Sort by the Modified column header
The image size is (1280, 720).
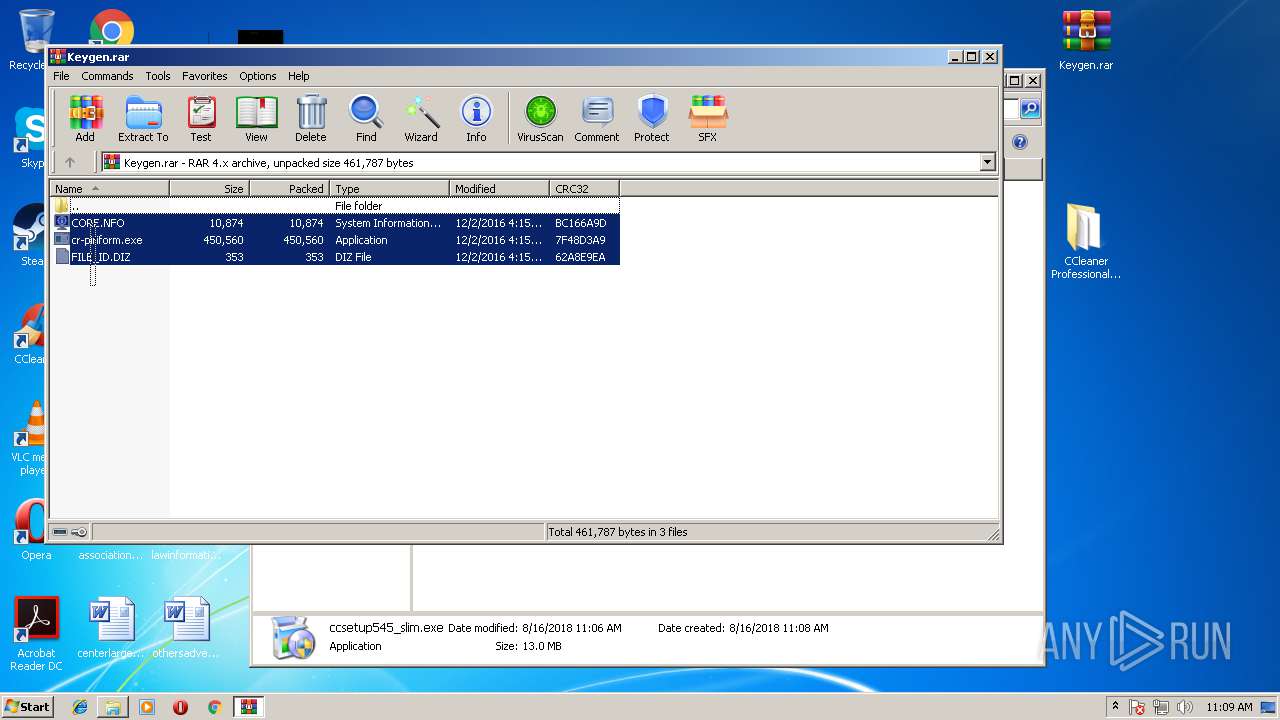click(499, 188)
